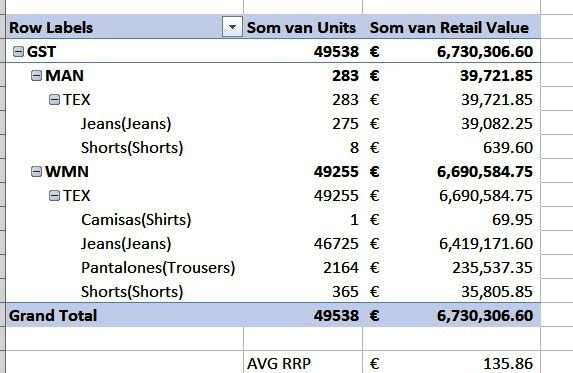
Task: Collapse the GST group
Action: pyautogui.click(x=18, y=52)
